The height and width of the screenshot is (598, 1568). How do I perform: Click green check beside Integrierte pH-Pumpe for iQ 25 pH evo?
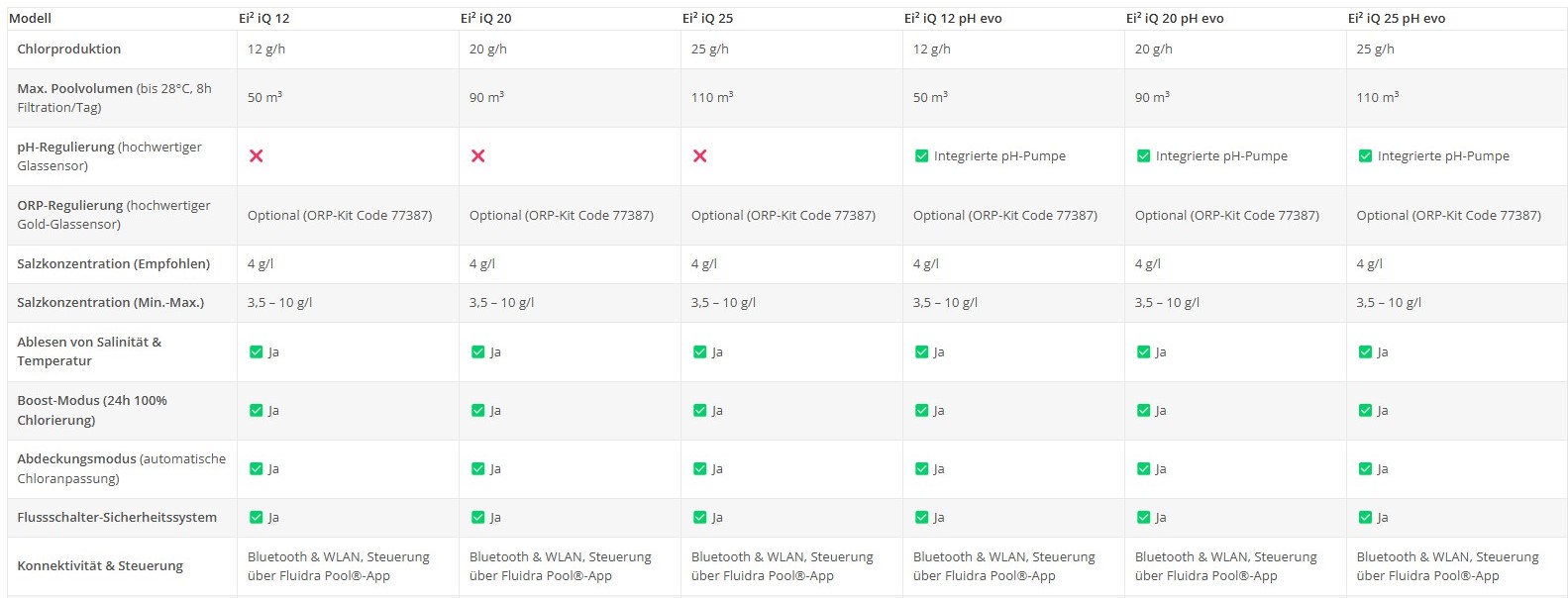pos(1365,155)
